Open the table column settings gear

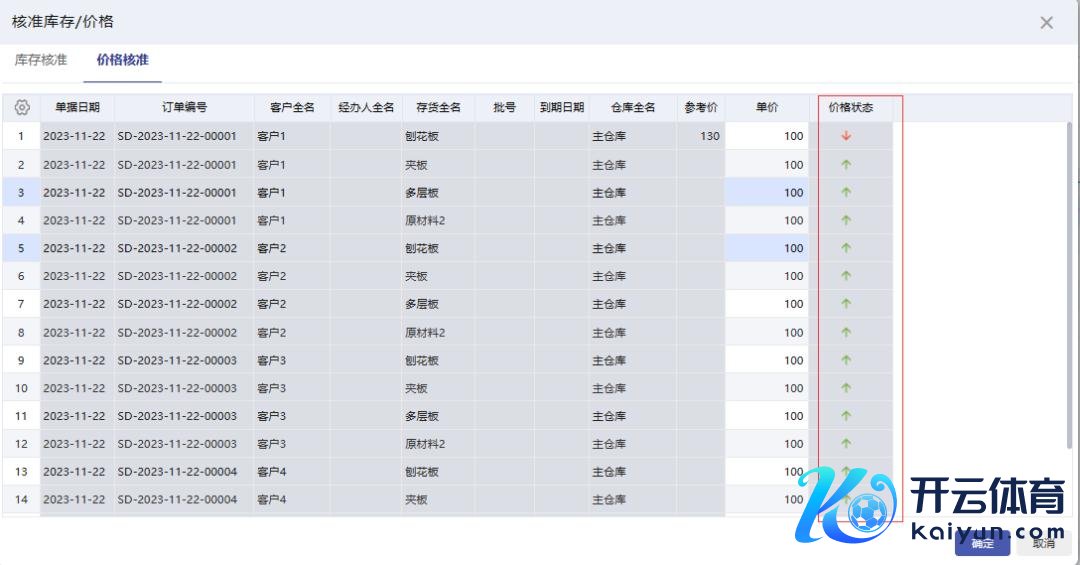pos(21,108)
